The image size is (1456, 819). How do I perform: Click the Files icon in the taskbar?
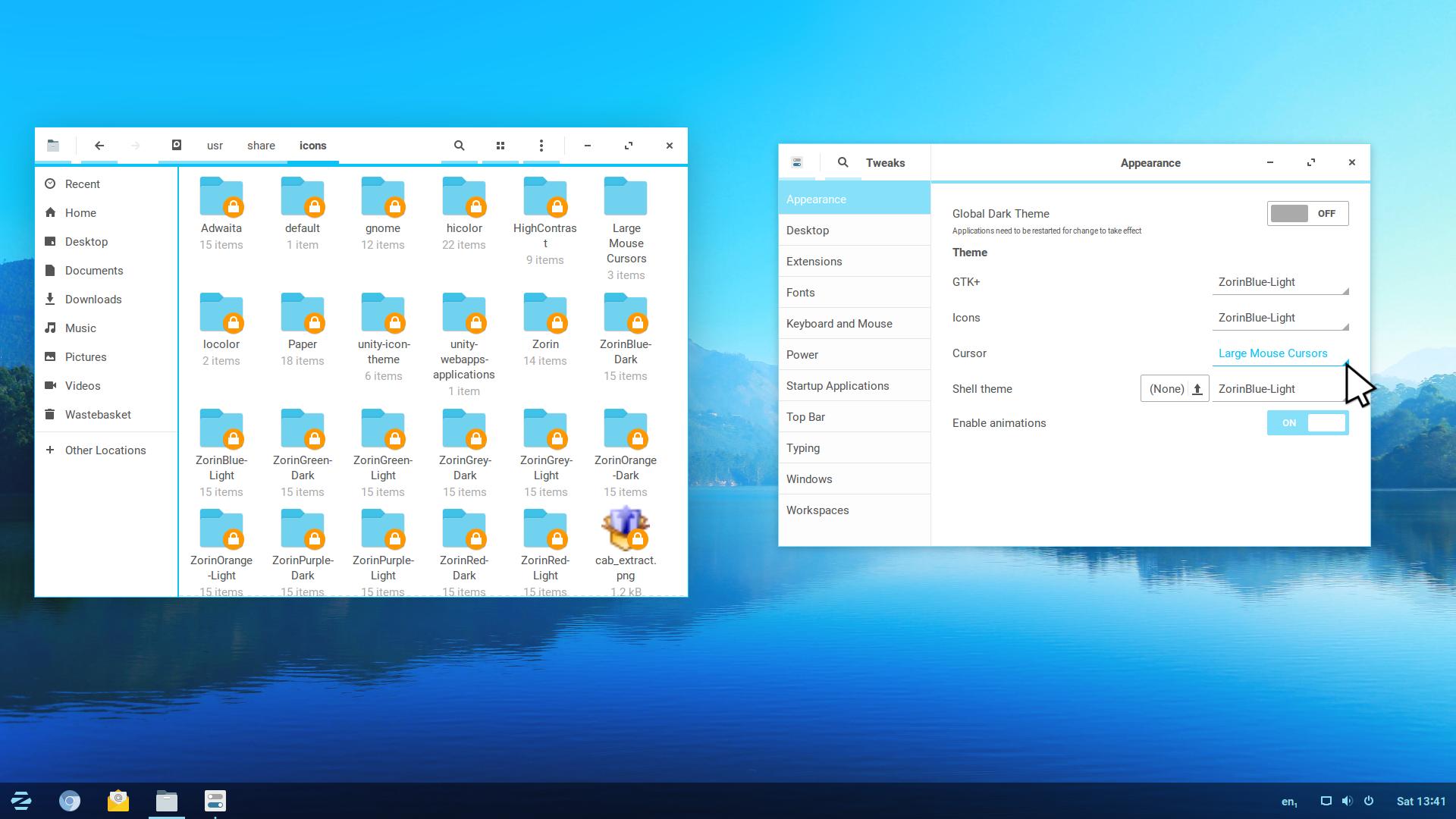pyautogui.click(x=167, y=801)
